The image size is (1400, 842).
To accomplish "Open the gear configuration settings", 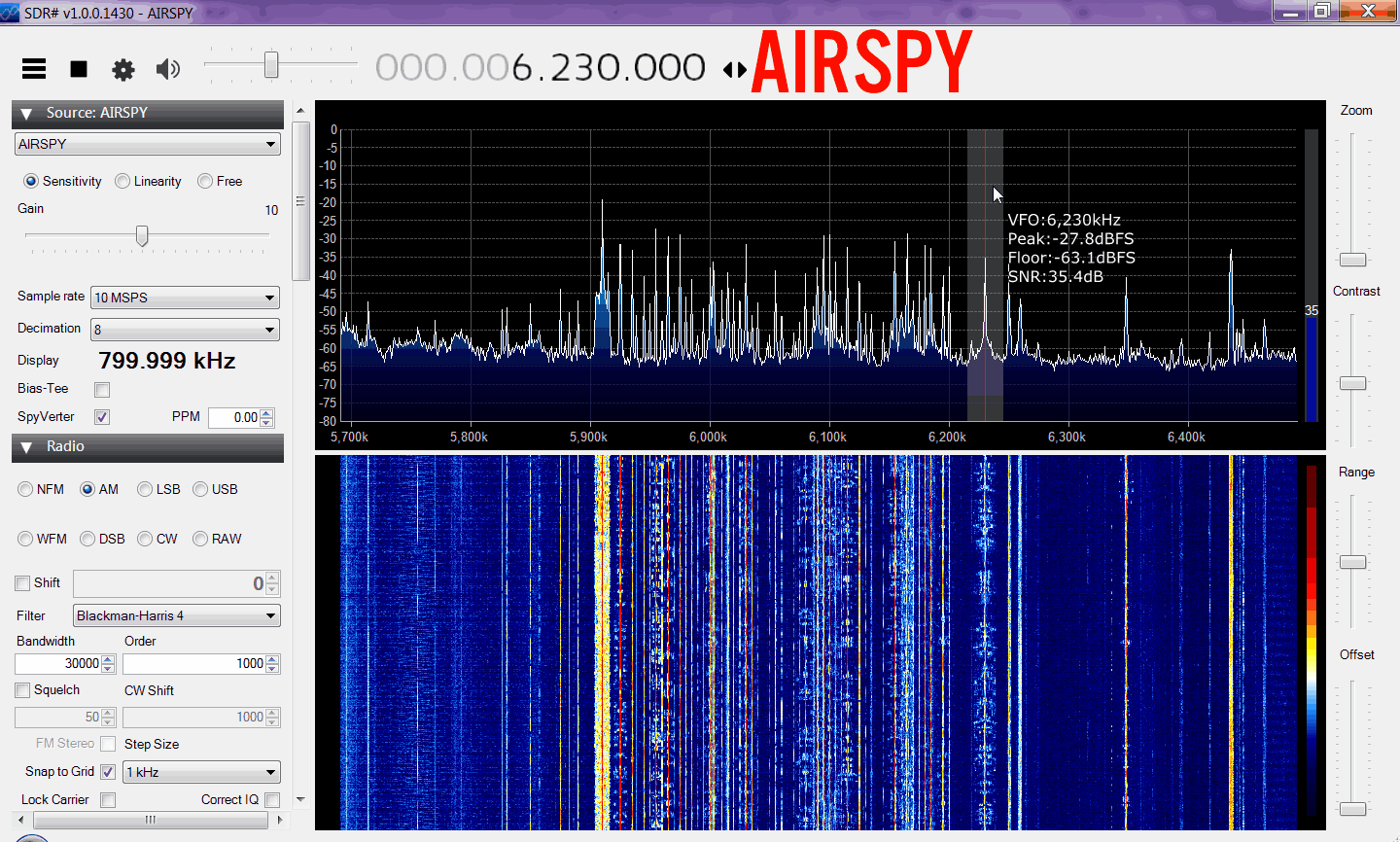I will tap(123, 69).
